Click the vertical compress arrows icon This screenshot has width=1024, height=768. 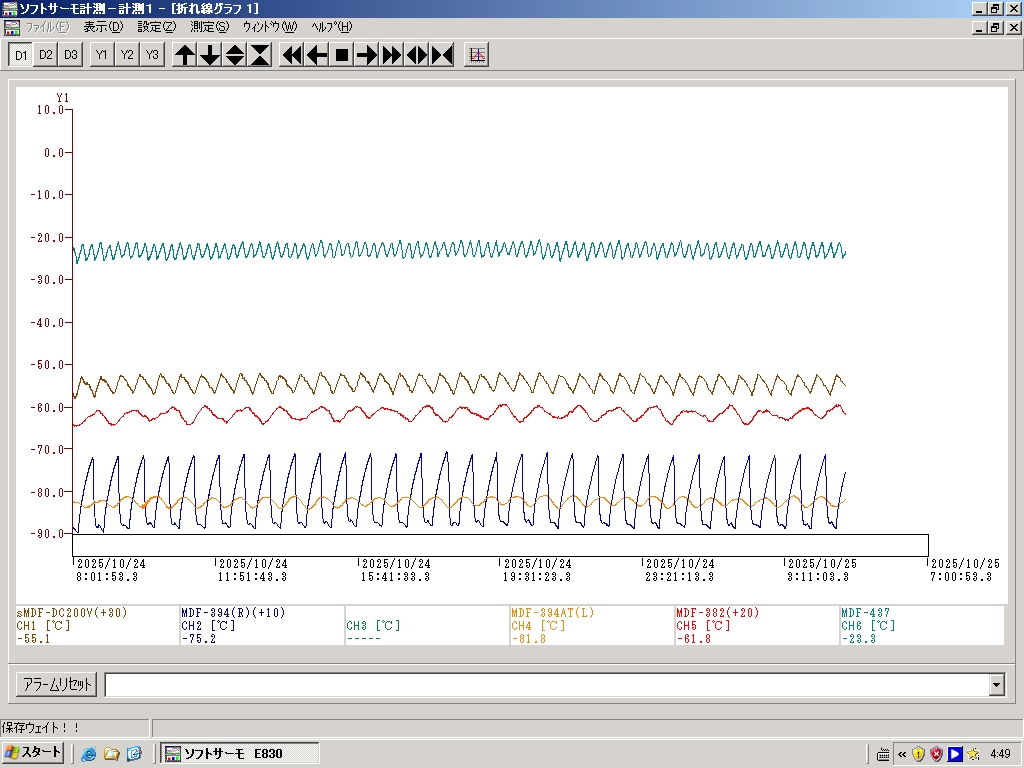tap(260, 55)
